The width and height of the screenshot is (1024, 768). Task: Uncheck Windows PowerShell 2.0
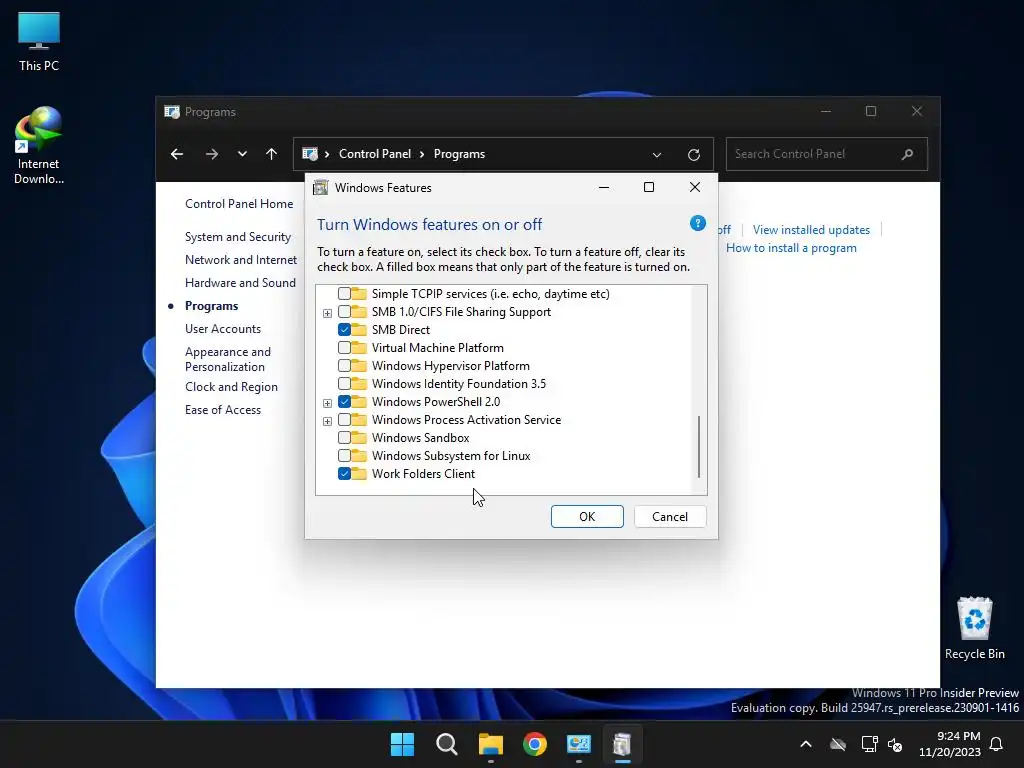(x=344, y=402)
